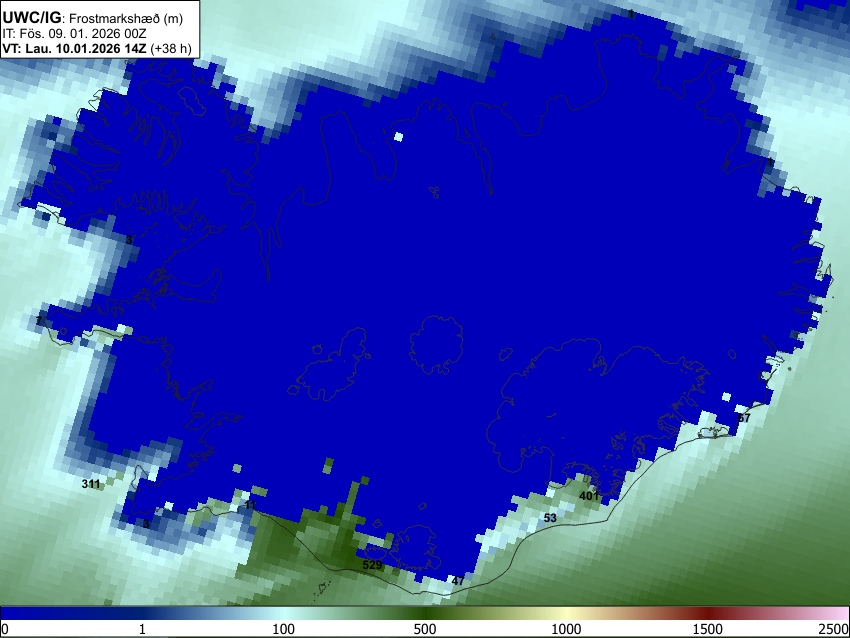Viewport: 850px width, 638px height.
Task: Select the 'IT: Fös. 09. 01. 2026 00Z' line
Action: [x=74, y=34]
